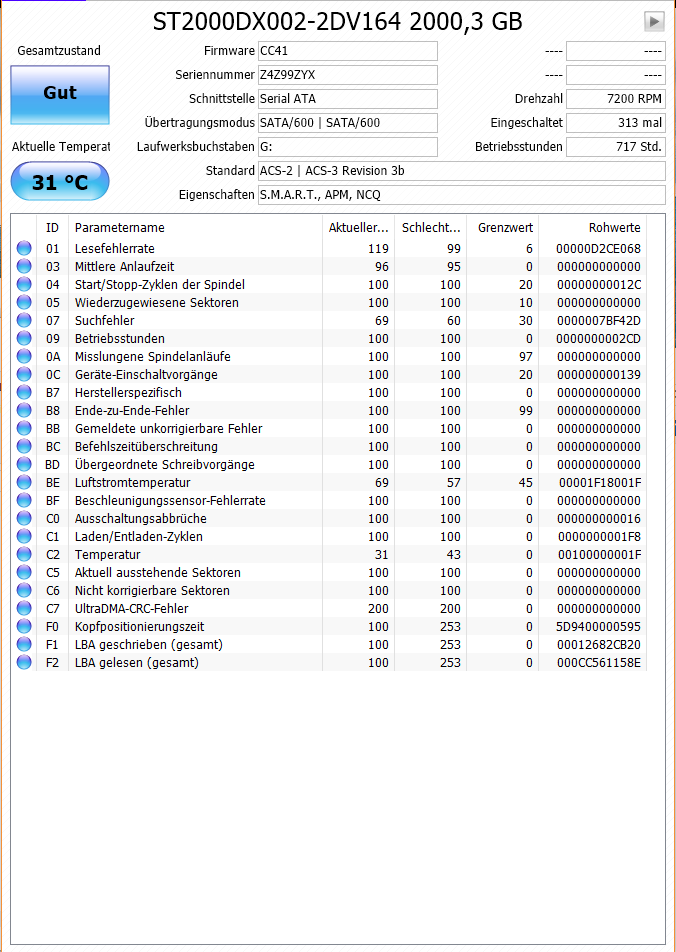Click status icon of Wiederzugewiesene Sektoren row
Viewport: 676px width, 952px height.
[x=24, y=302]
